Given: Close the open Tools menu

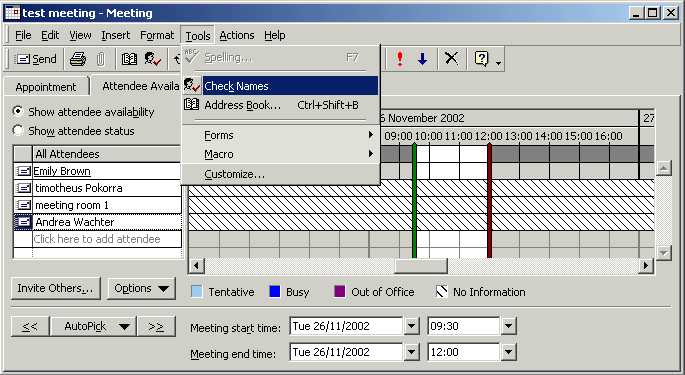Looking at the screenshot, I should [197, 35].
